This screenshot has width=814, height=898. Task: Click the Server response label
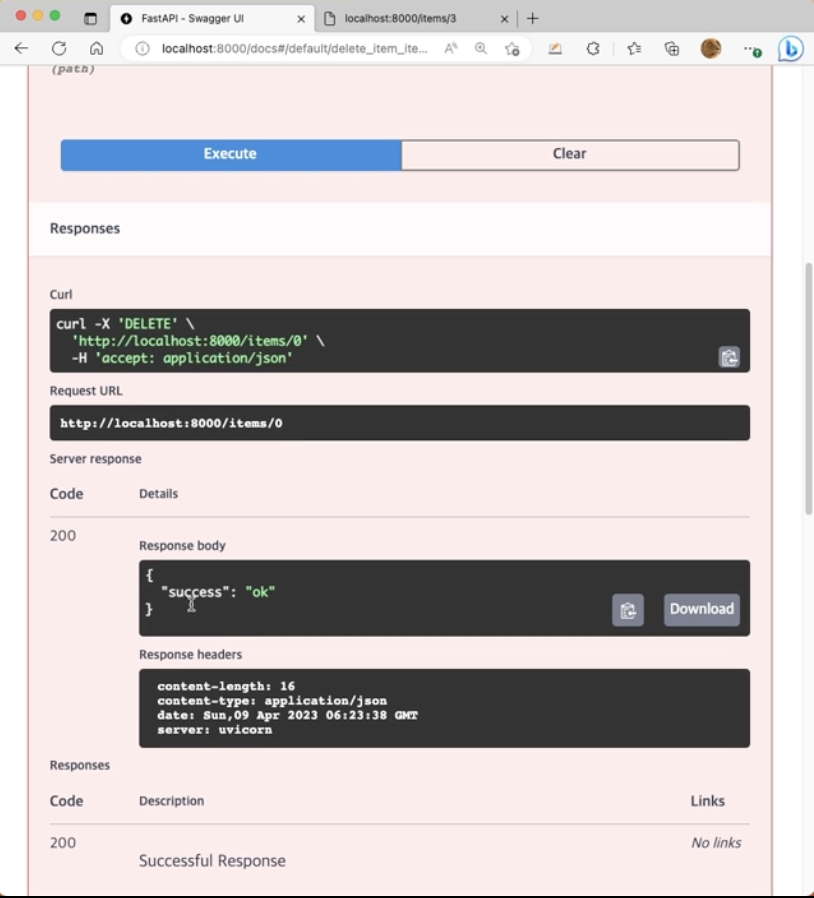point(96,459)
